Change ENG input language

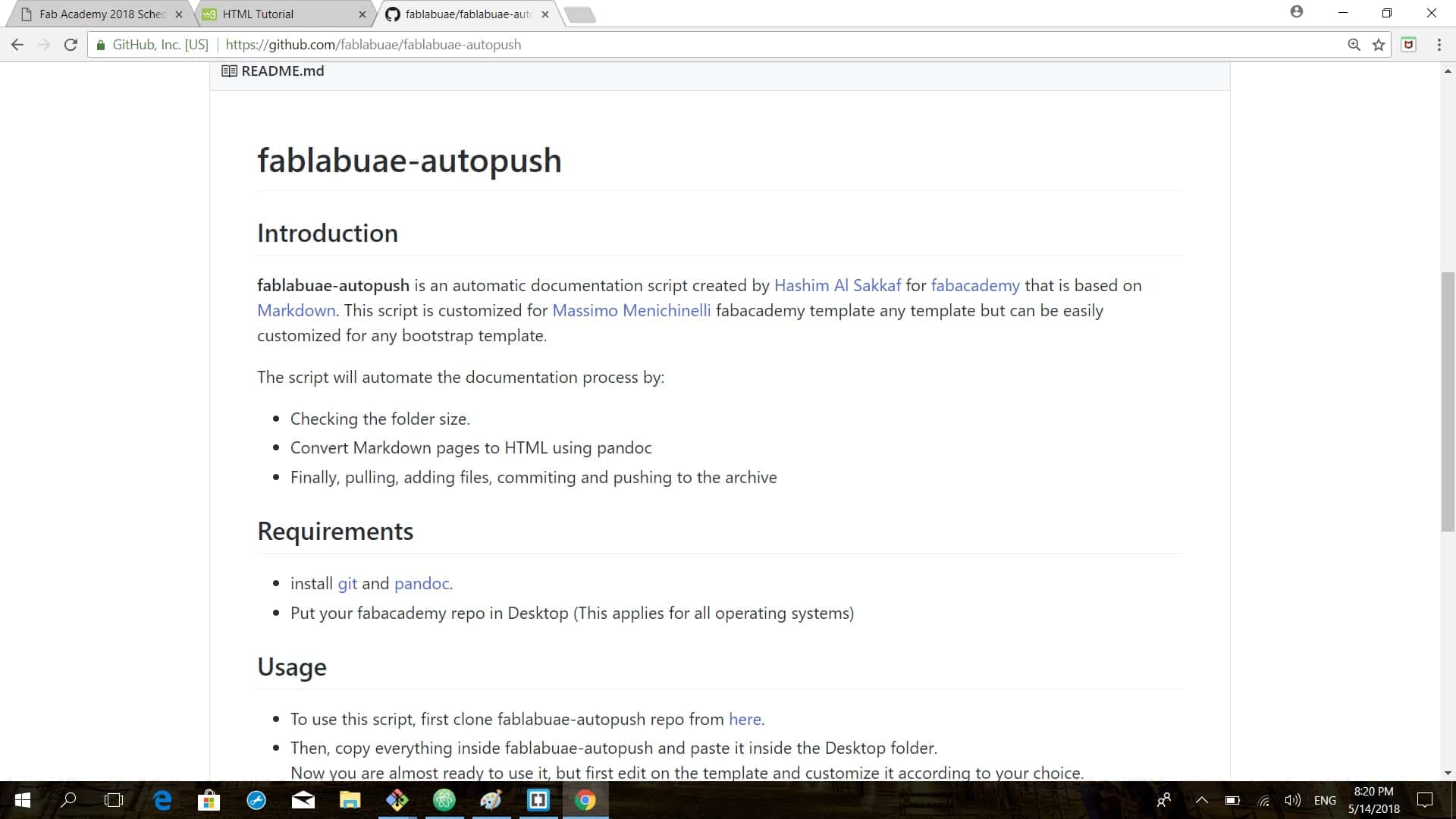pyautogui.click(x=1325, y=800)
